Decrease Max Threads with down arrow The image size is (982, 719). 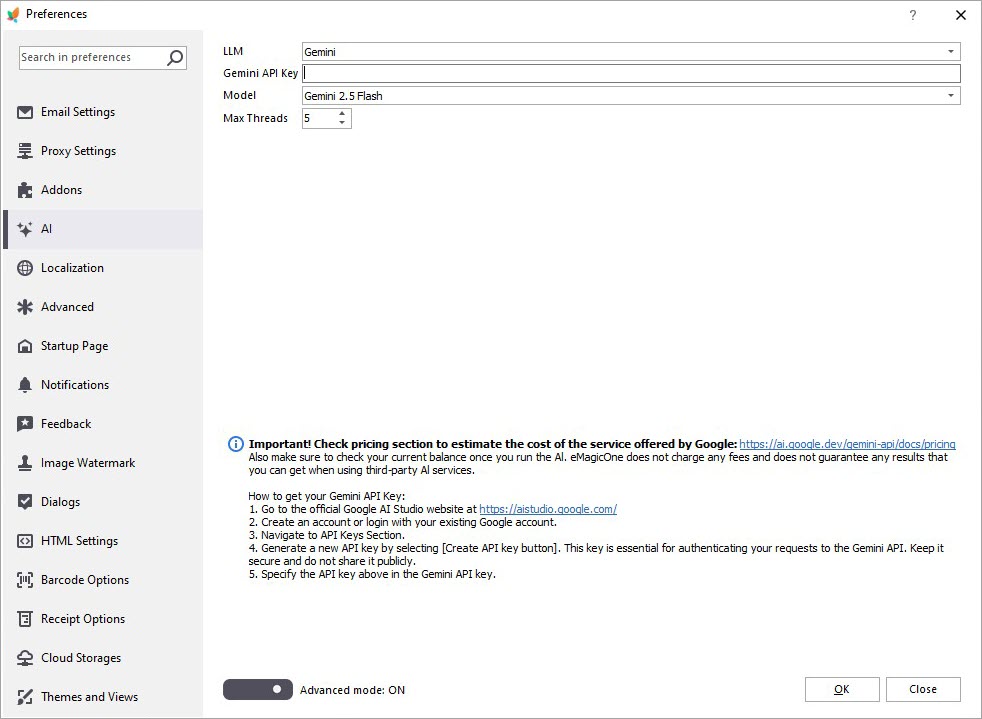(342, 123)
